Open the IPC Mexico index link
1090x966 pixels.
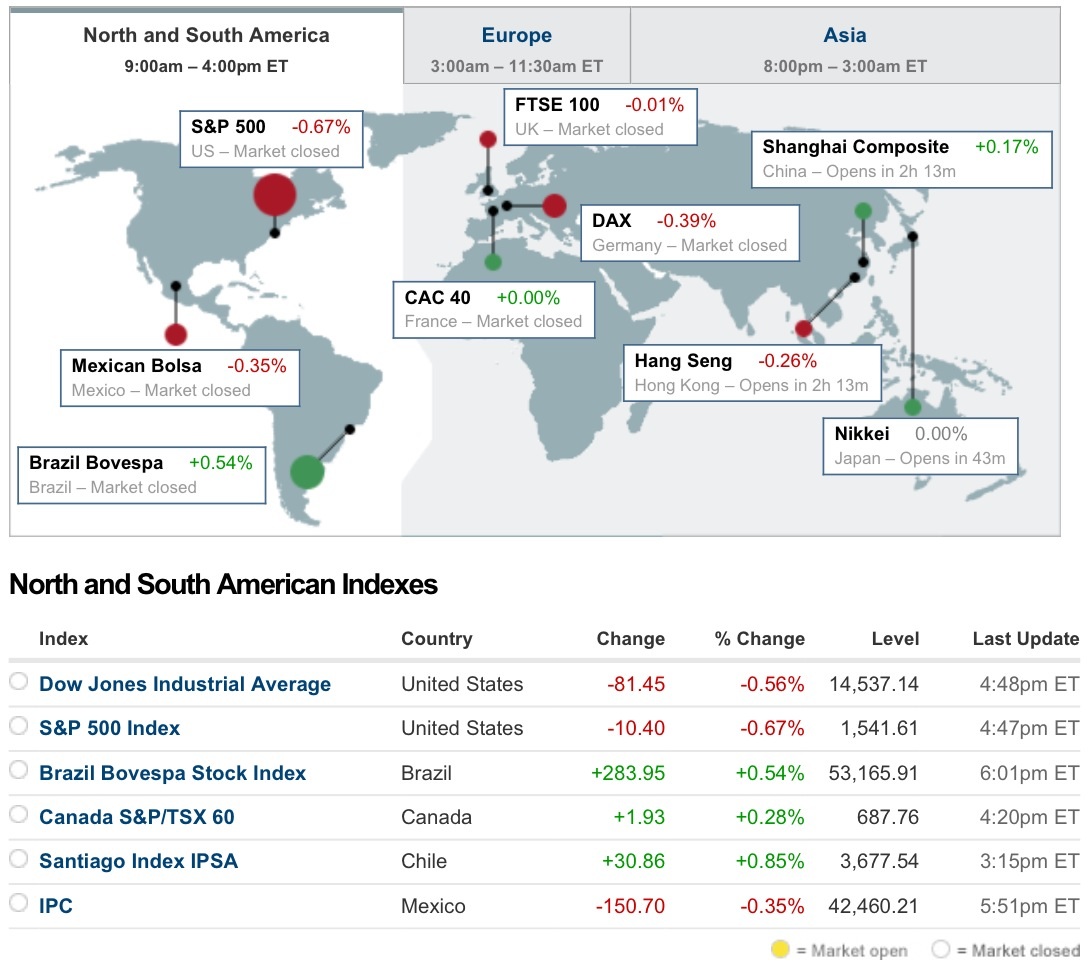[x=56, y=906]
